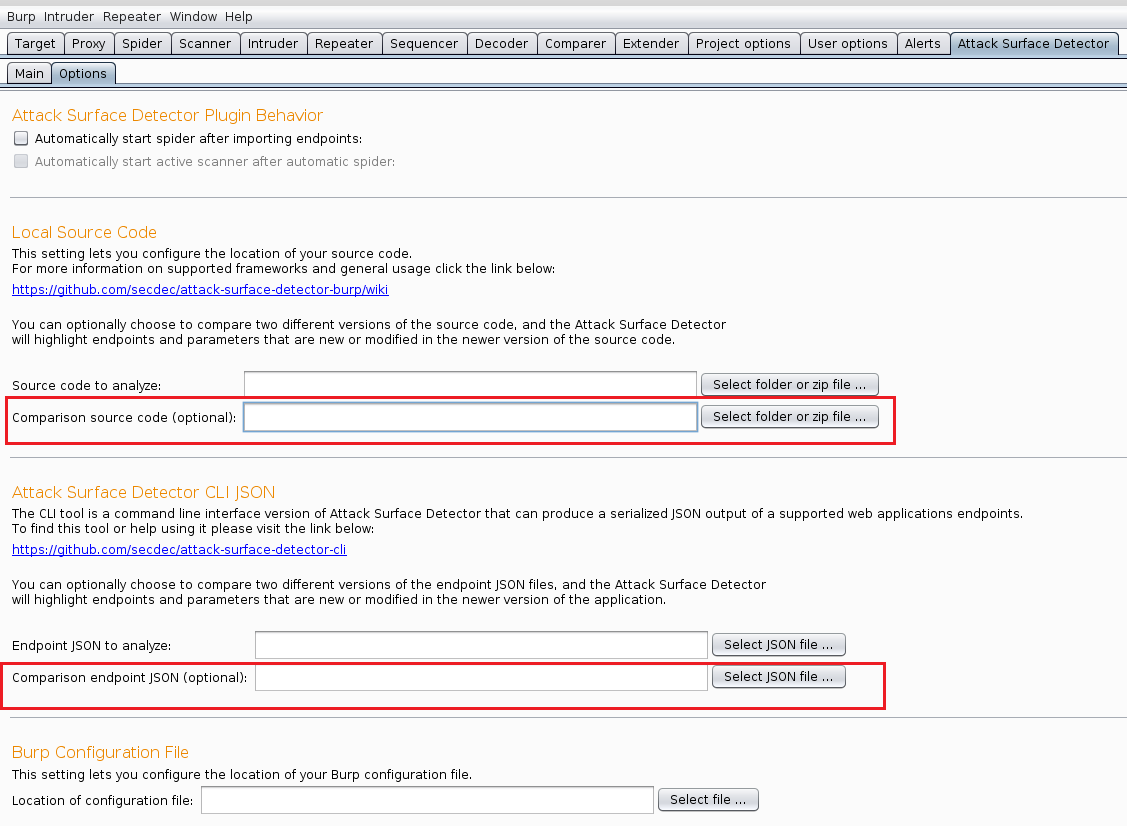
Task: Switch to the Repeater tab
Action: [x=344, y=44]
